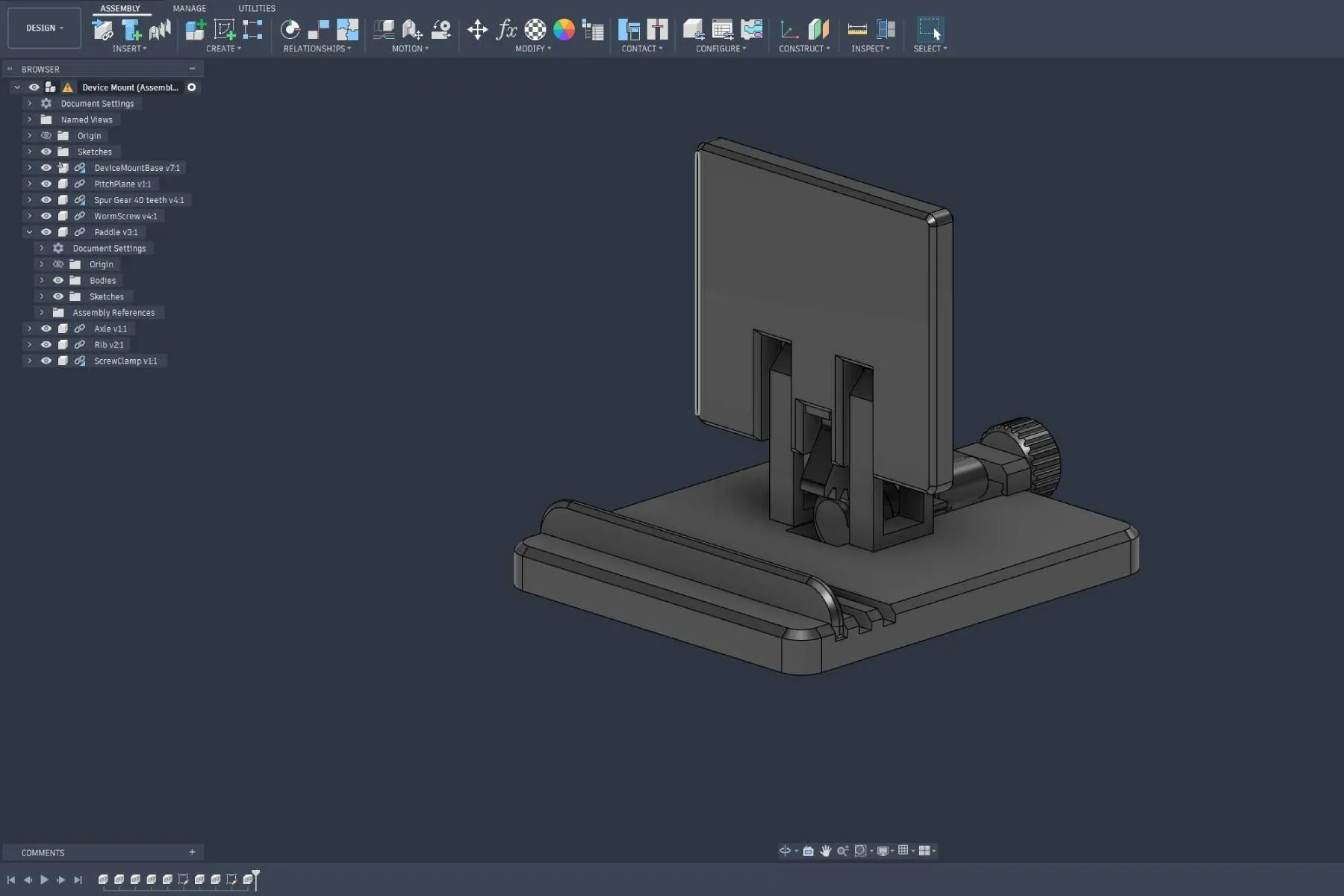Select the Move/Copy arrows tool
The height and width of the screenshot is (896, 1344).
pyautogui.click(x=477, y=30)
